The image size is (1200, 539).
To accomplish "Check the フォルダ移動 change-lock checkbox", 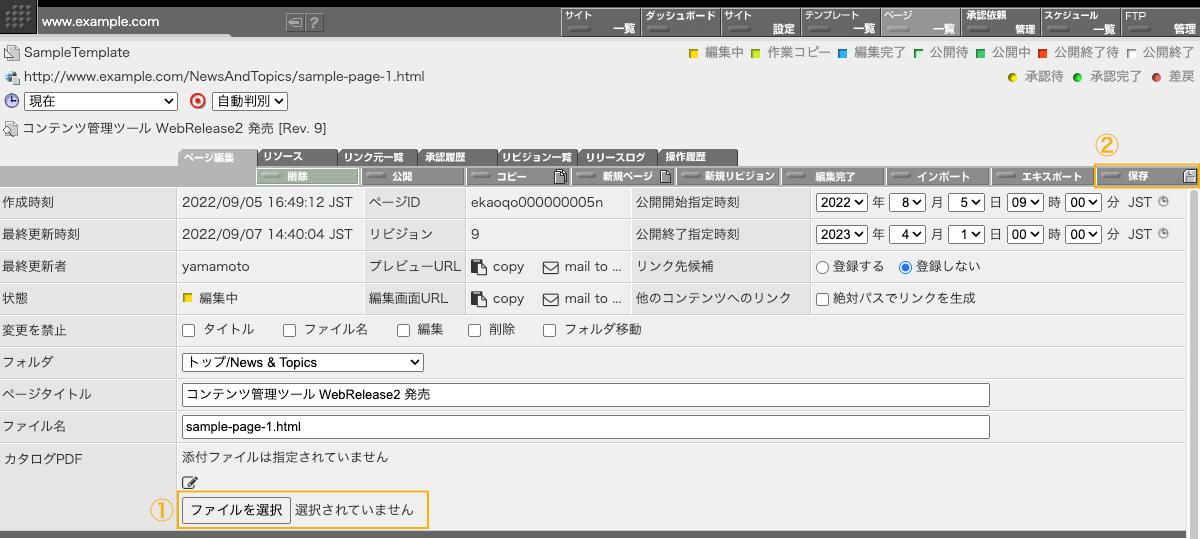I will point(550,330).
